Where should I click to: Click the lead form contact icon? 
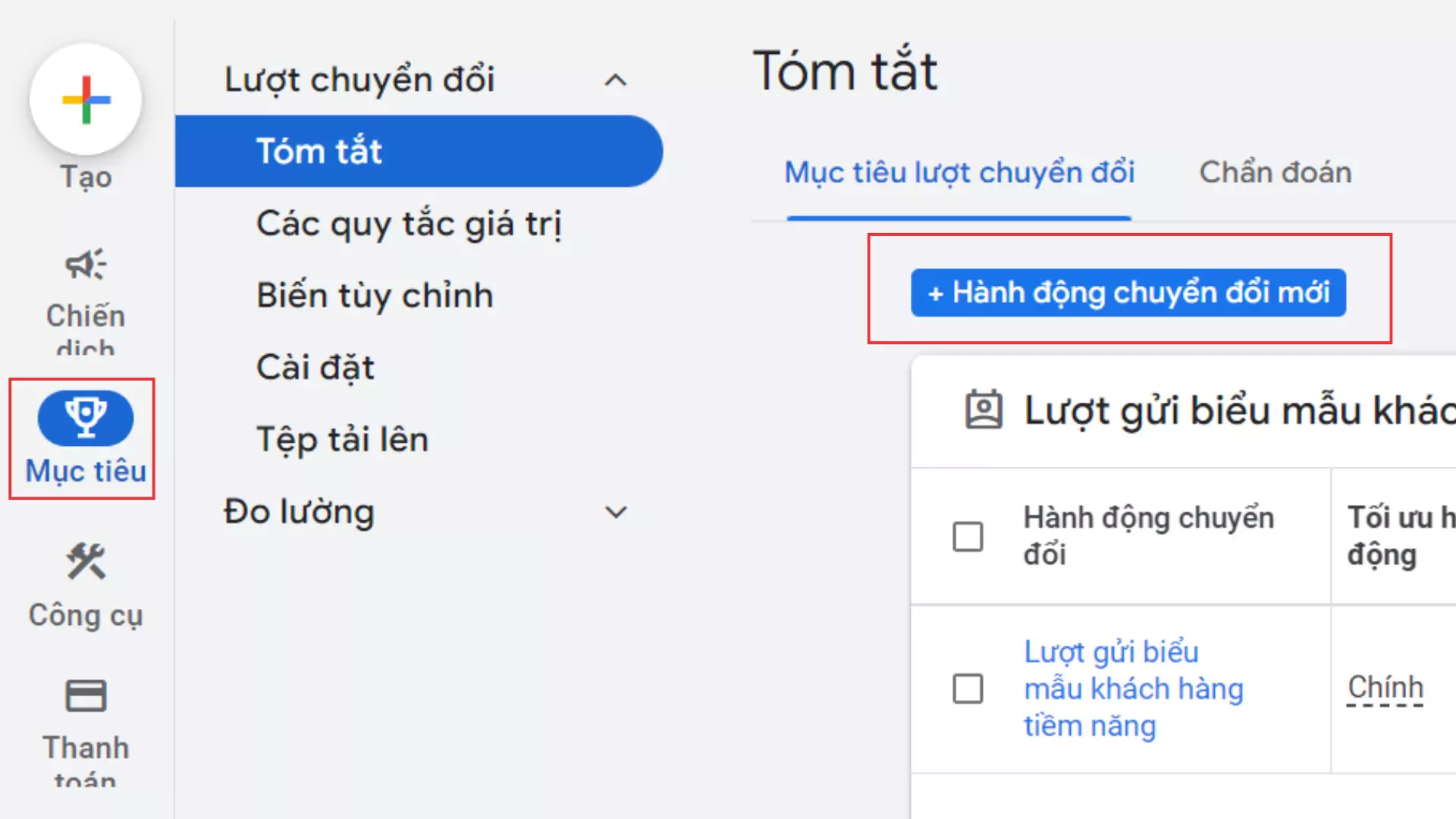[984, 410]
